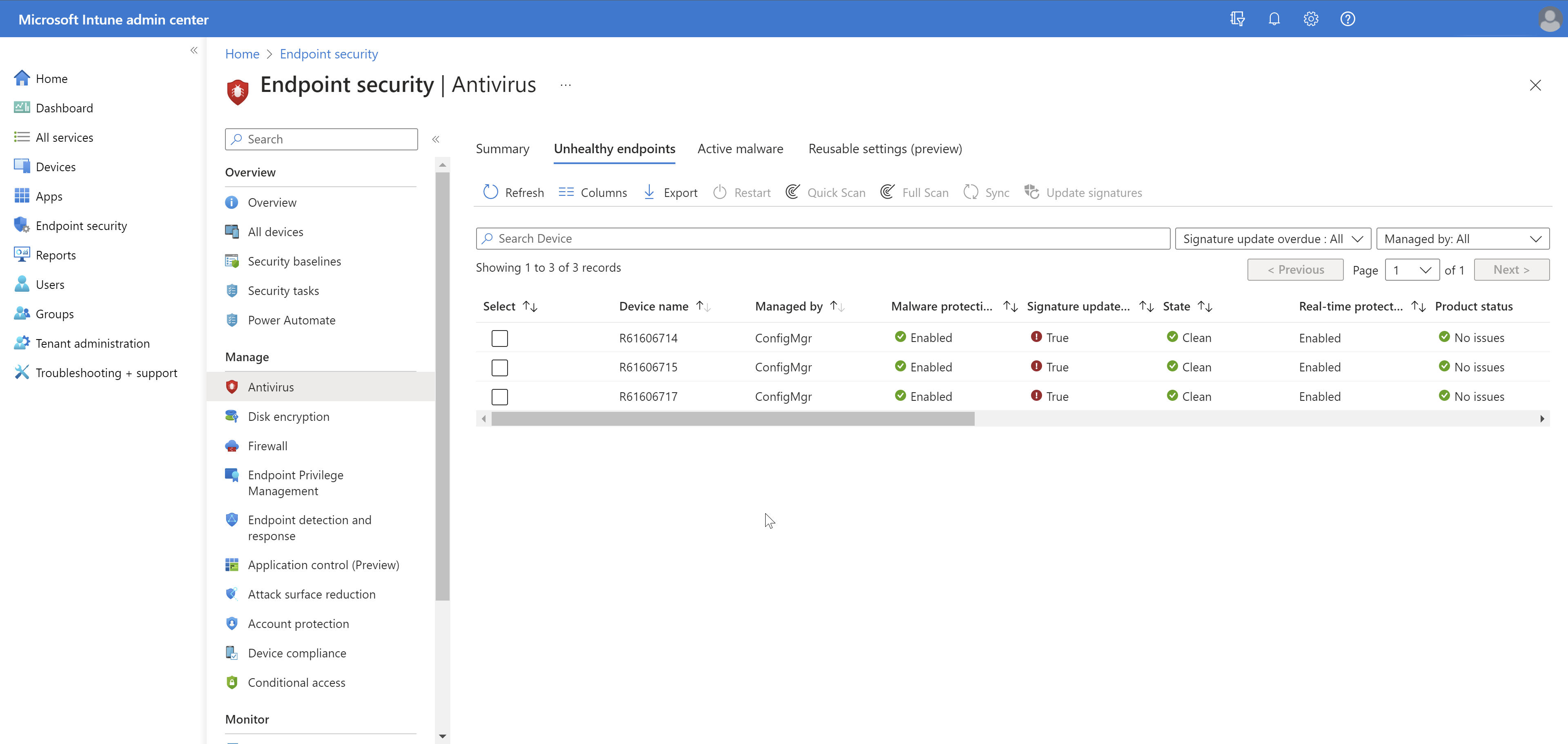Image resolution: width=1568 pixels, height=744 pixels.
Task: Check the checkbox for device R61606714
Action: (x=500, y=338)
